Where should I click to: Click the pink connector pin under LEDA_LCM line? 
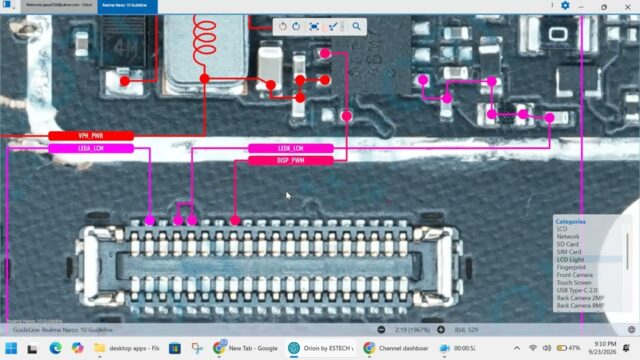coord(150,221)
